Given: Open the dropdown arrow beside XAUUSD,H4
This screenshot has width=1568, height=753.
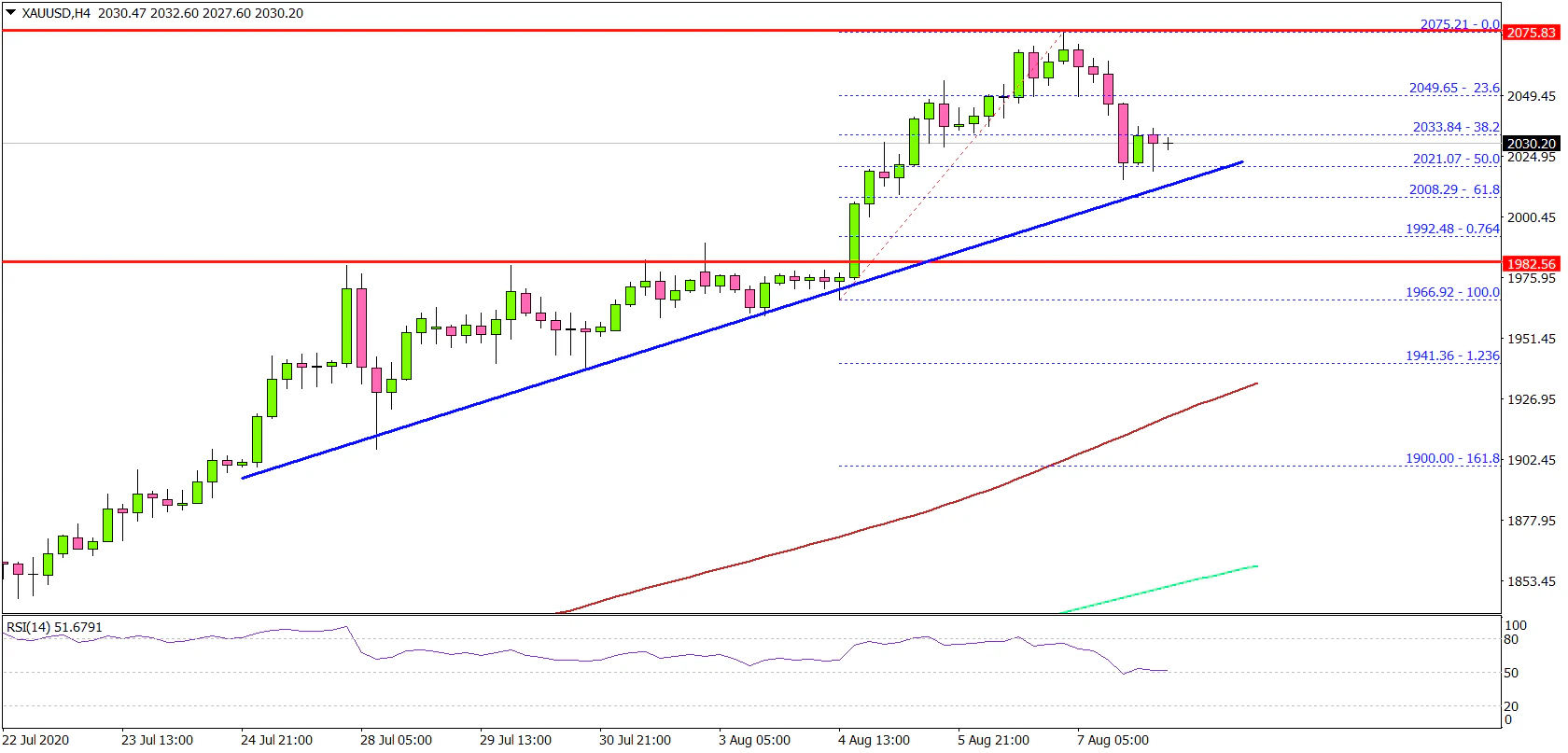Looking at the screenshot, I should (11, 13).
